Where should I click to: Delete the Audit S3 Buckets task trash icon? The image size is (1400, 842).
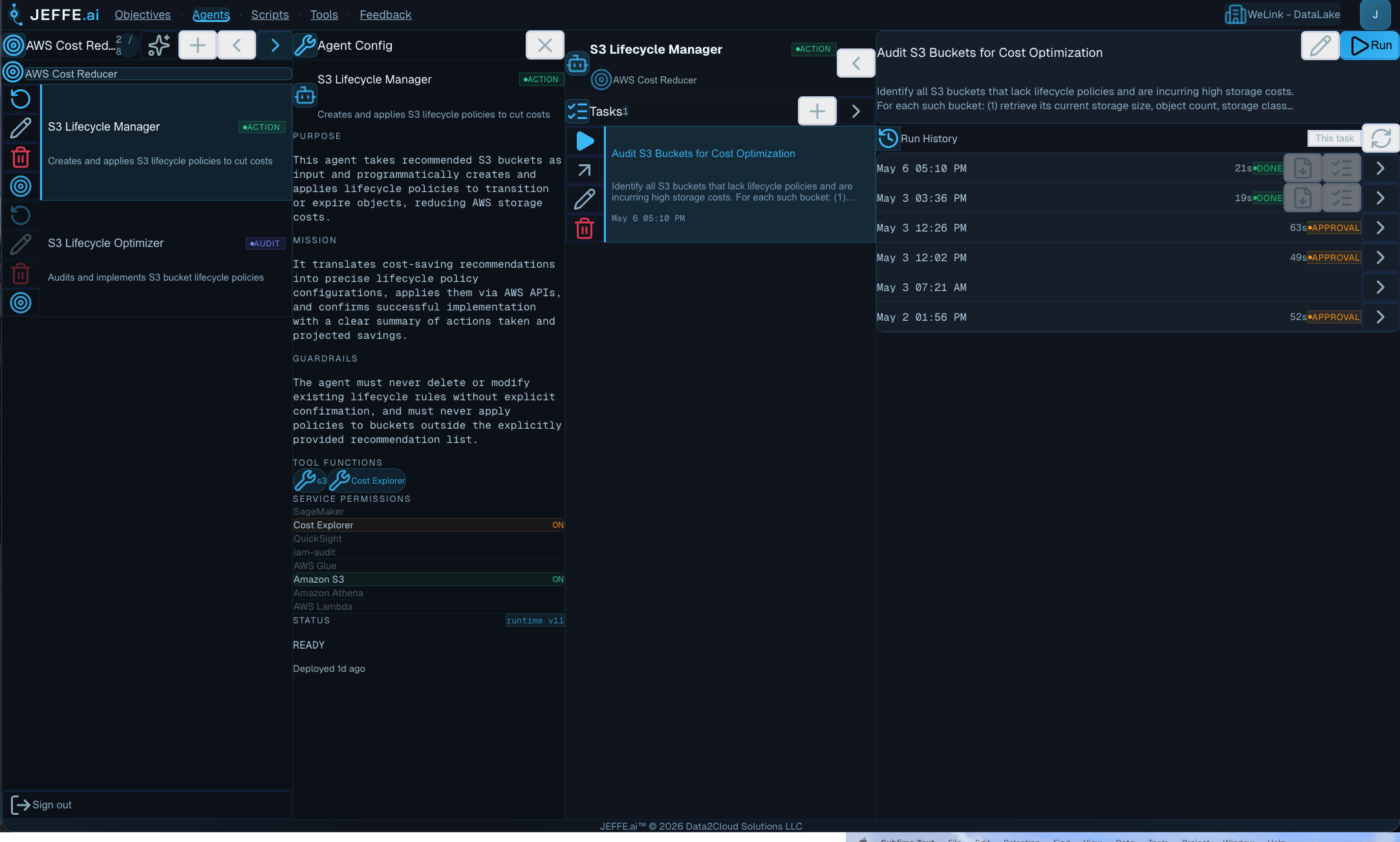585,228
